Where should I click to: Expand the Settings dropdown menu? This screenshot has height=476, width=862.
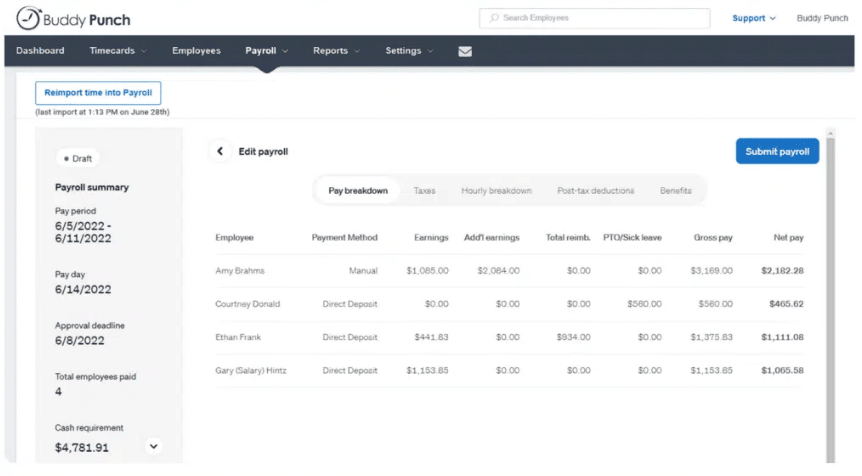410,51
